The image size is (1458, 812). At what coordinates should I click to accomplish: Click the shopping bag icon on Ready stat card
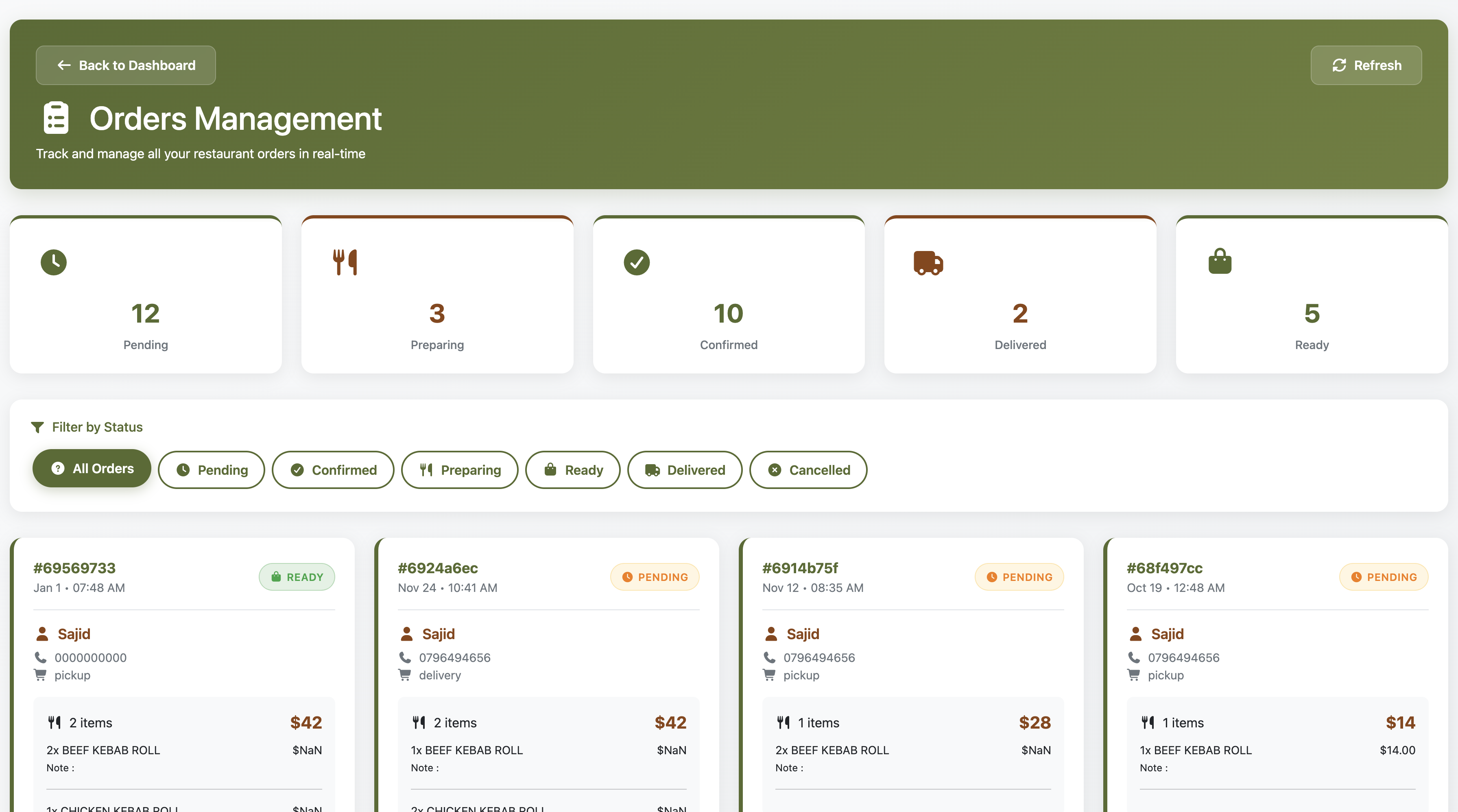(1220, 262)
